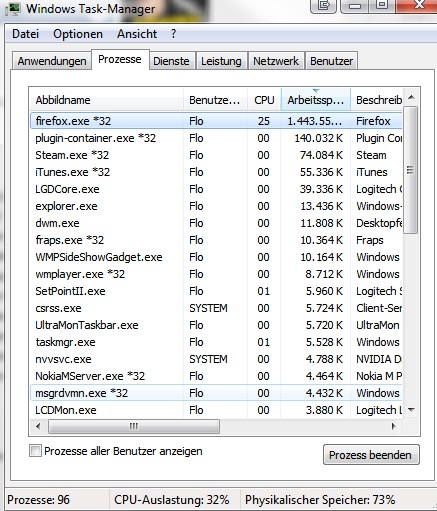This screenshot has height=511, width=437.
Task: Select the NokiaMServer.exe *32 process
Action: [x=216, y=376]
